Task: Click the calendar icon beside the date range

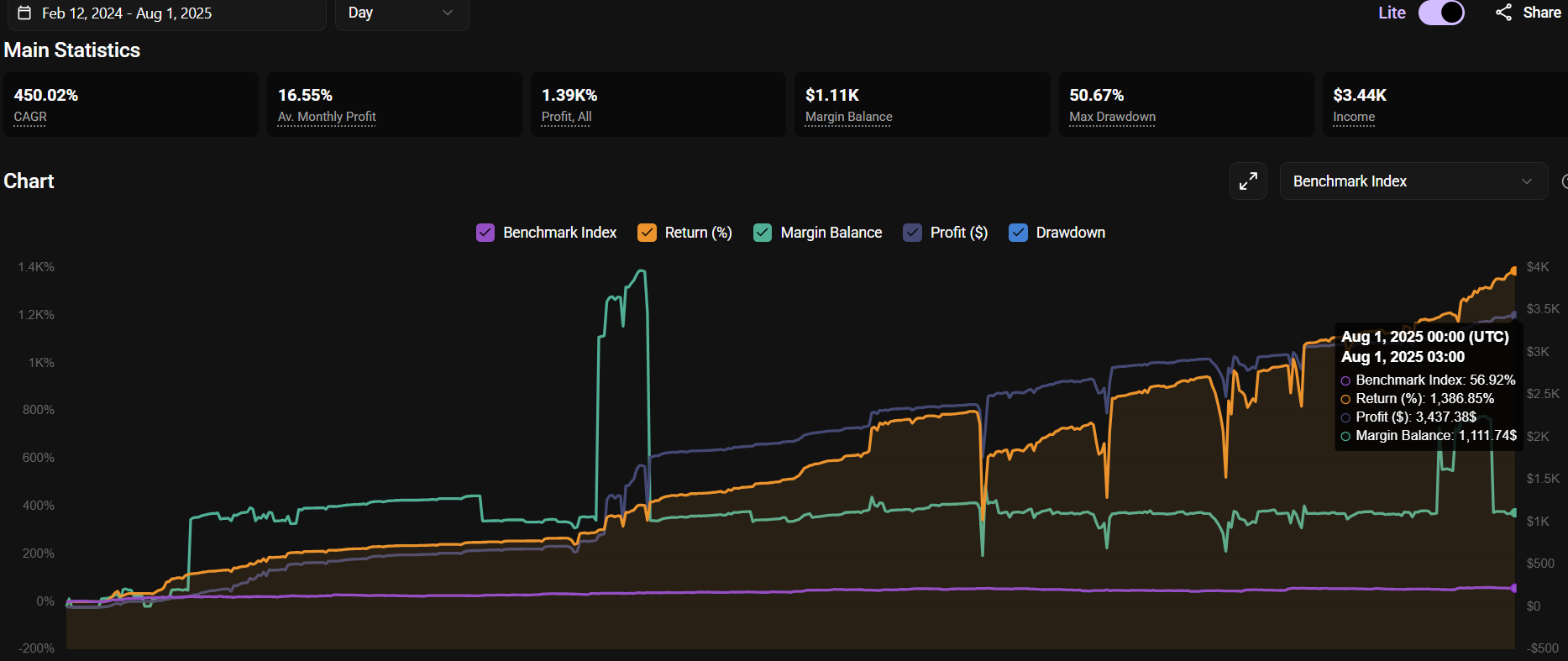Action: pyautogui.click(x=25, y=13)
